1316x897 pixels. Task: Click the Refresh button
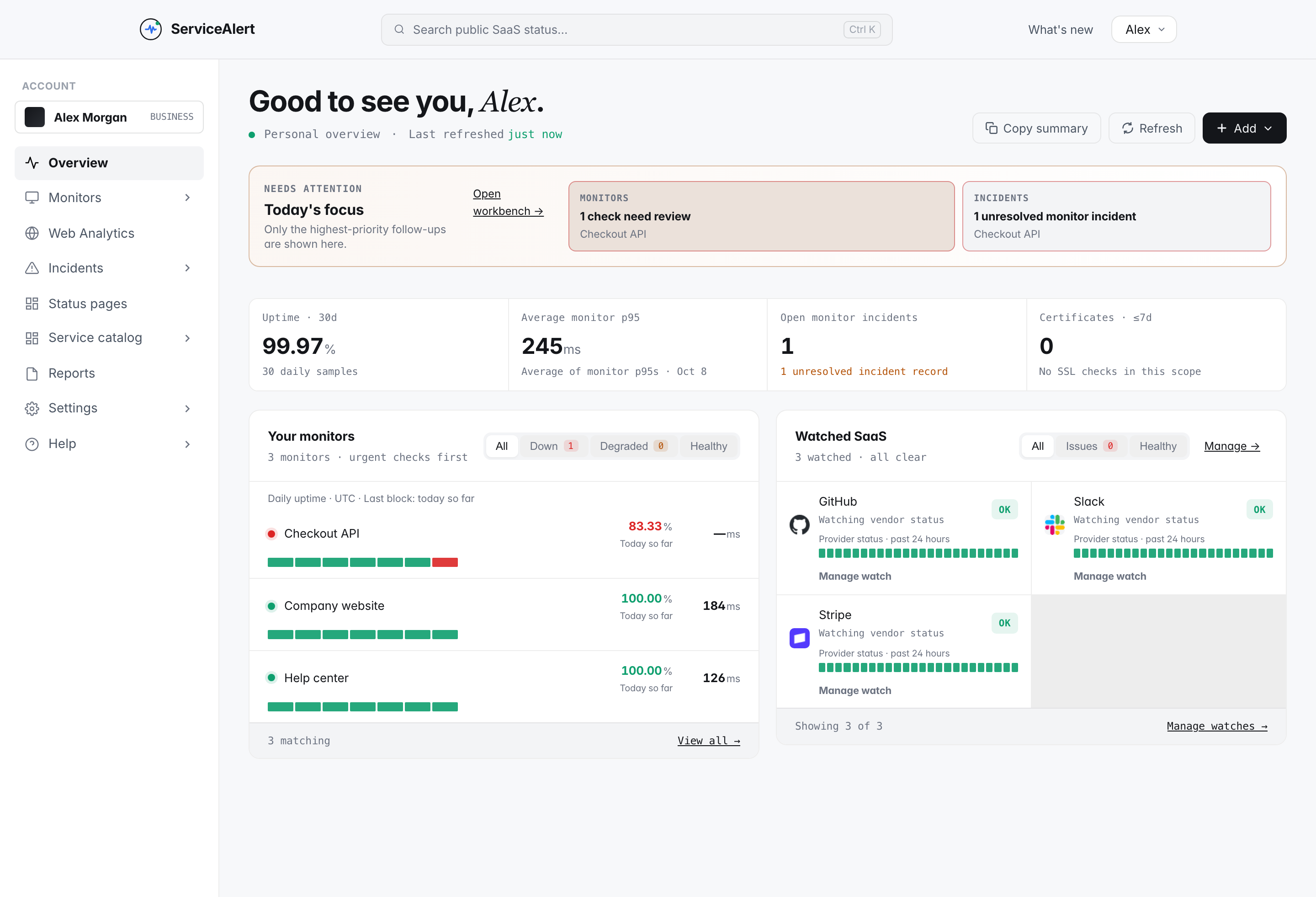coord(1151,128)
